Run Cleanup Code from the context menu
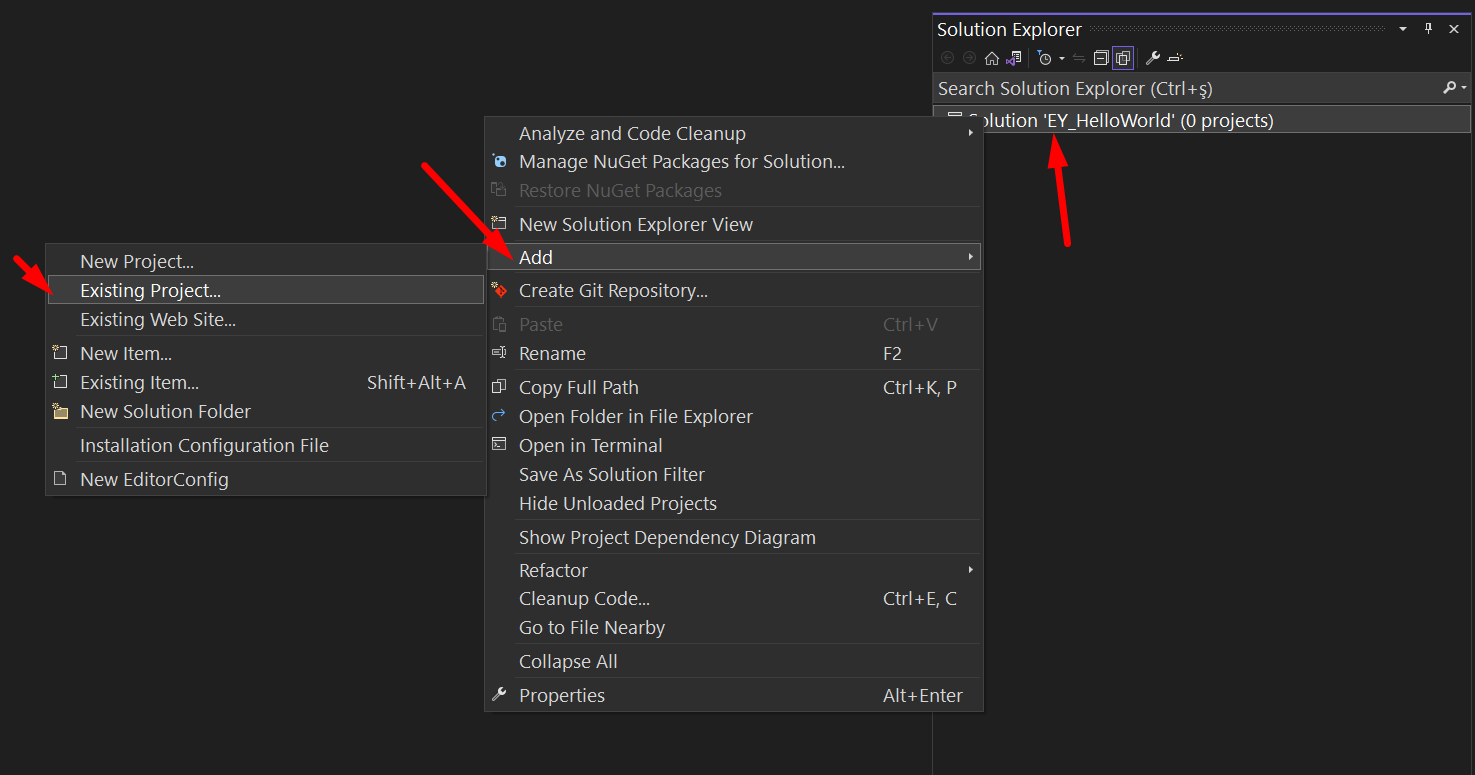Image resolution: width=1475 pixels, height=775 pixels. point(734,599)
